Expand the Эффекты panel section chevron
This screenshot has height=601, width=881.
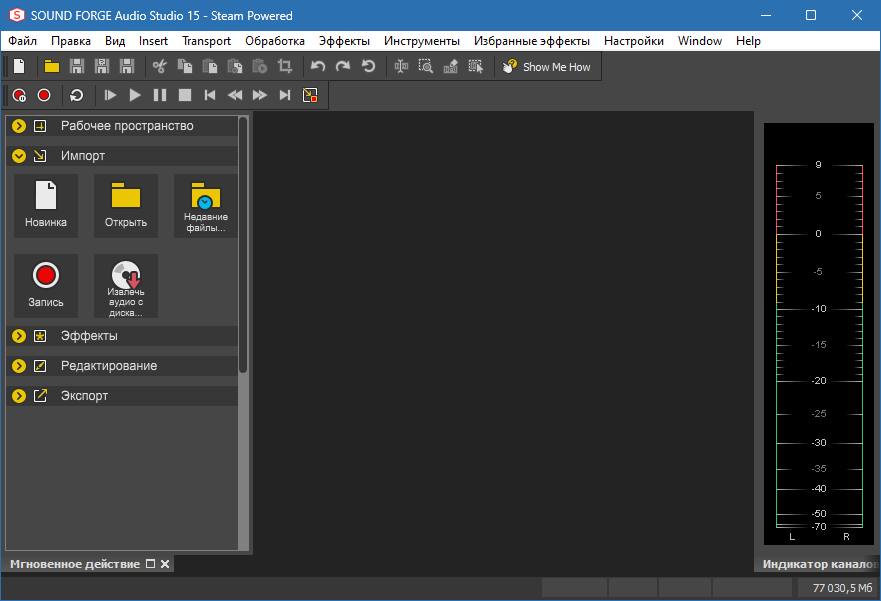pos(19,336)
